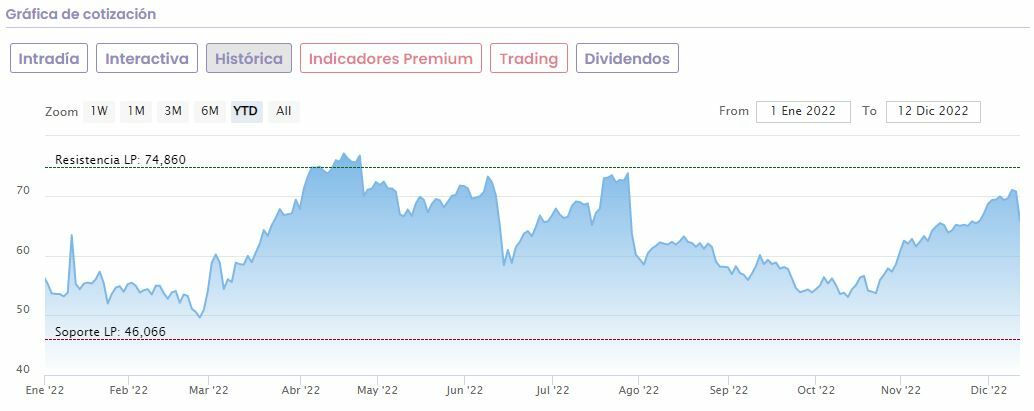Viewport: 1034px width, 411px height.
Task: Set zoom to 1W
Action: point(99,111)
